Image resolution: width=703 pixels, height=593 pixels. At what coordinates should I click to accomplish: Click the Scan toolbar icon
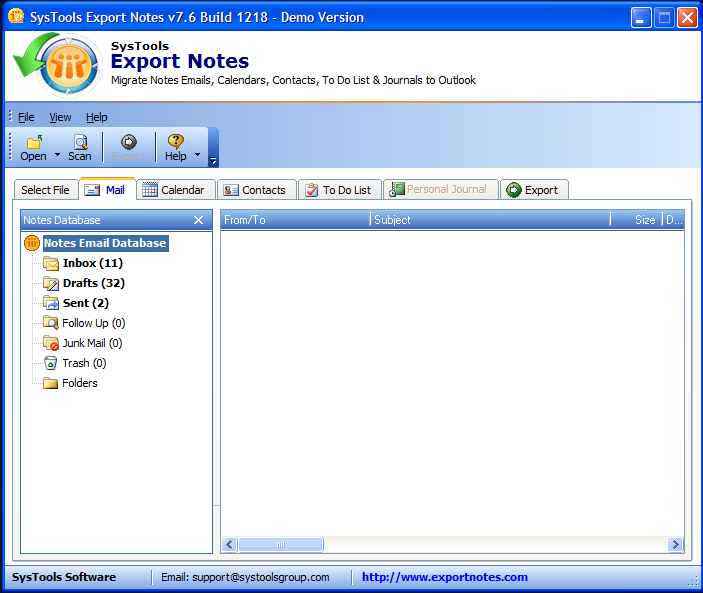[80, 142]
